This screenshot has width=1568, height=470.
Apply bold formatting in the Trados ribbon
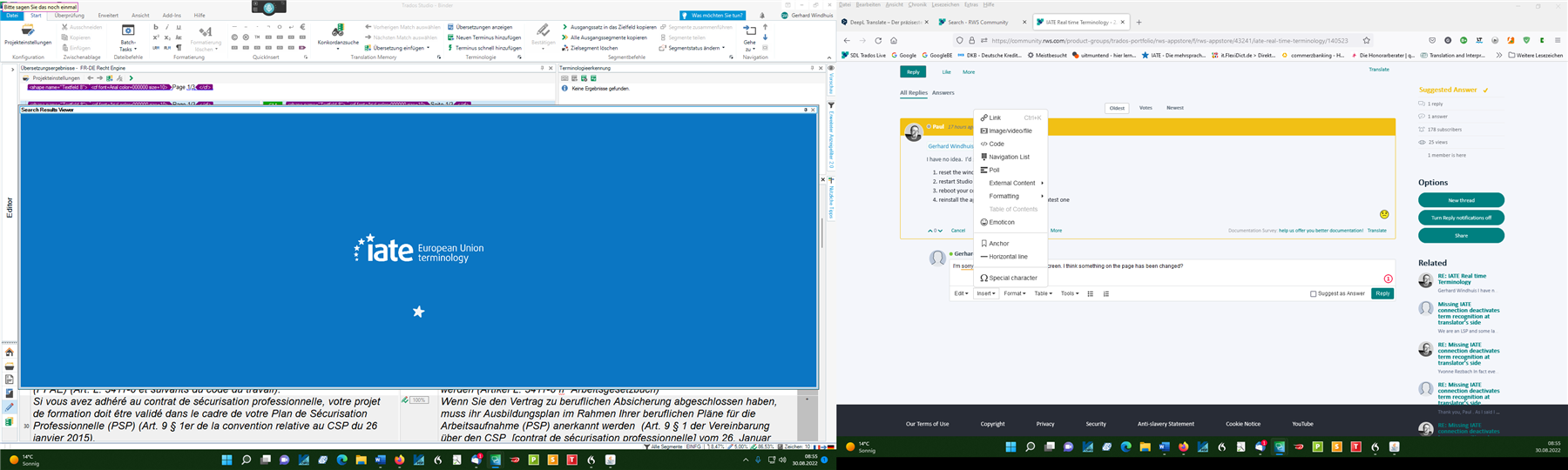point(156,27)
